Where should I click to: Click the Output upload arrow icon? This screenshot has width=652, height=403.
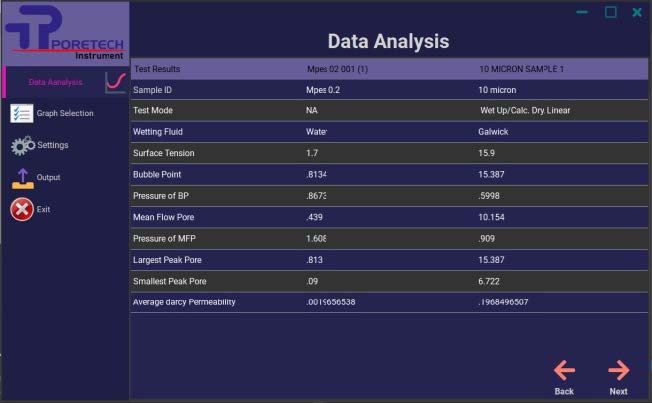click(x=21, y=178)
